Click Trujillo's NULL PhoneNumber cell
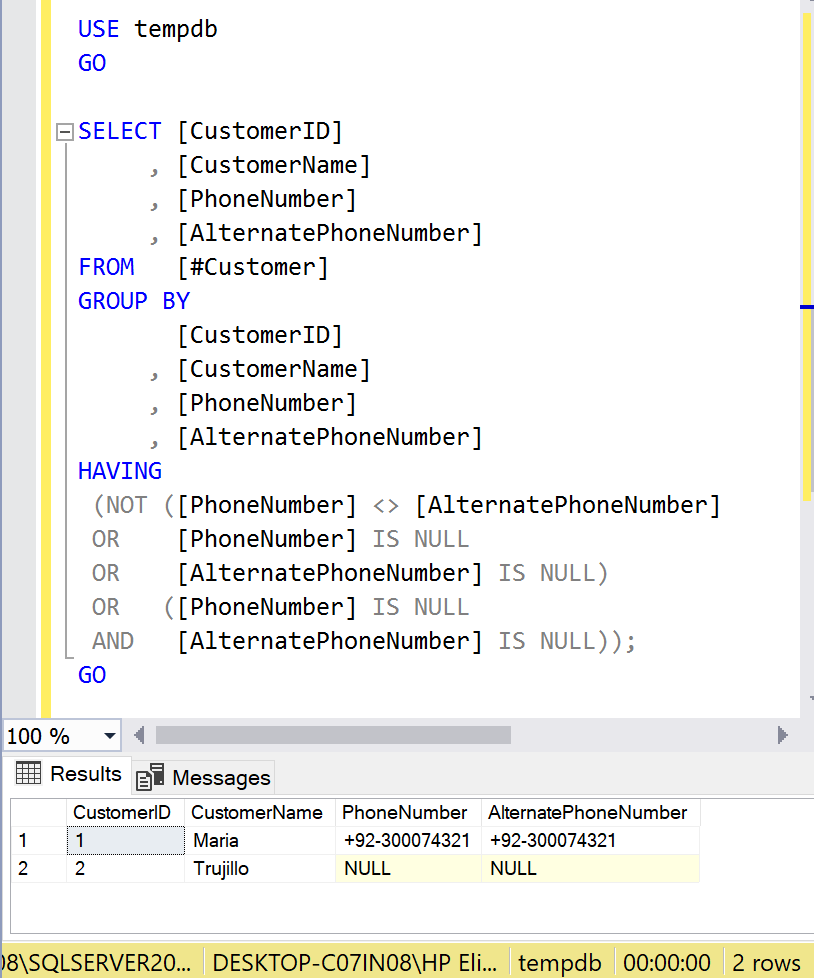The height and width of the screenshot is (978, 814). 368,868
